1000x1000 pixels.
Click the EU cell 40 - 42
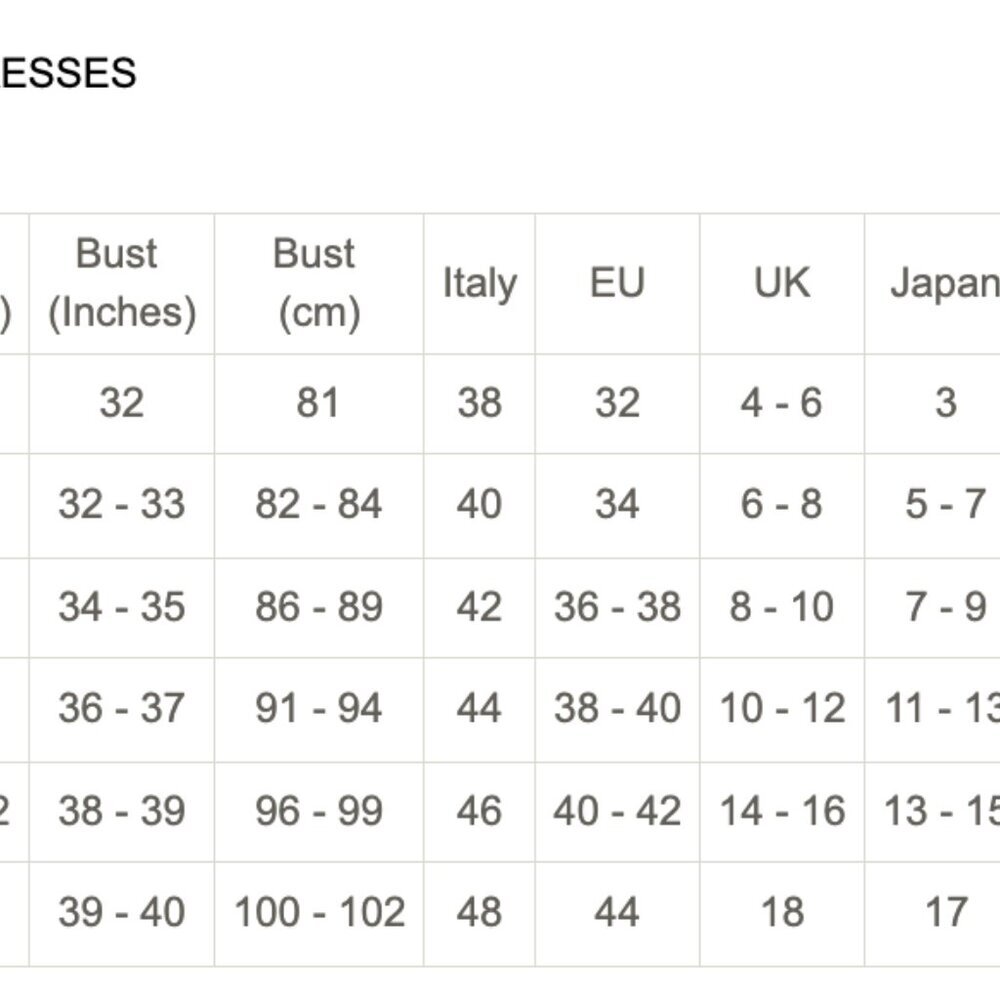617,812
